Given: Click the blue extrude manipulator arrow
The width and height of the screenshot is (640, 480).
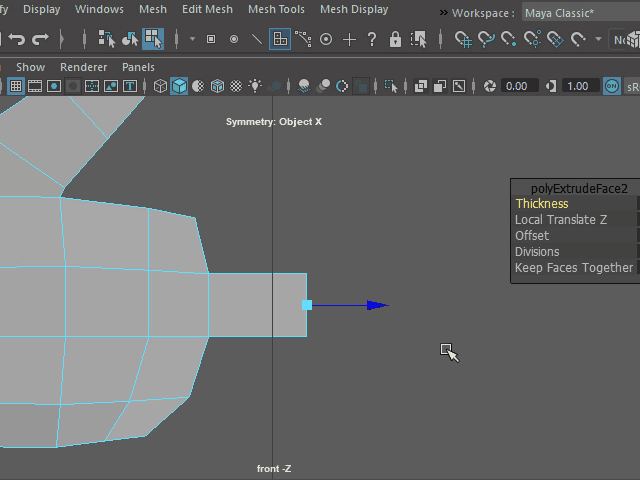Looking at the screenshot, I should tap(376, 305).
